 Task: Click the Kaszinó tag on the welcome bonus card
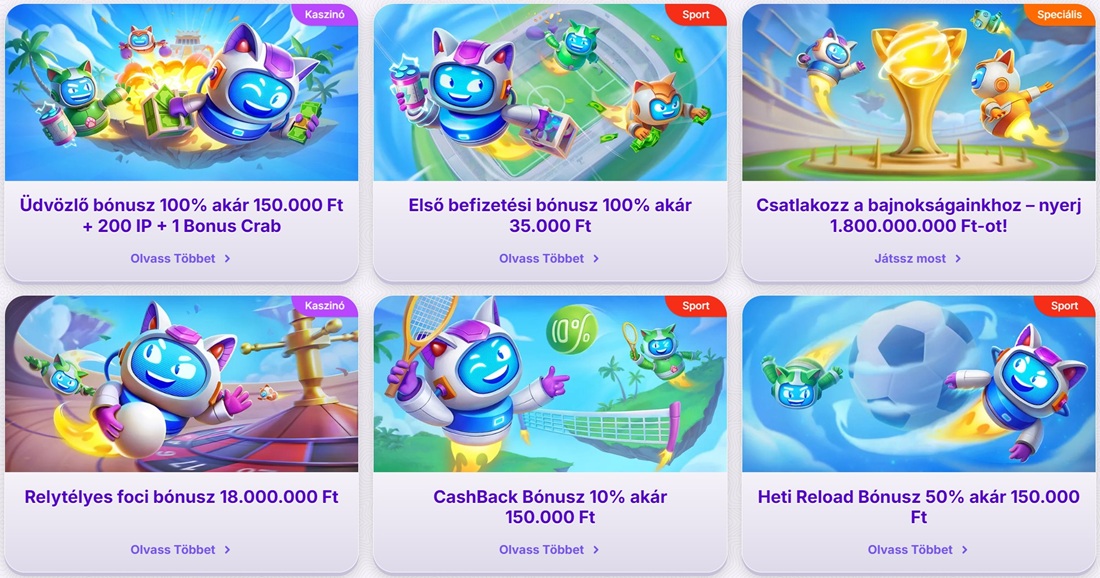click(325, 14)
